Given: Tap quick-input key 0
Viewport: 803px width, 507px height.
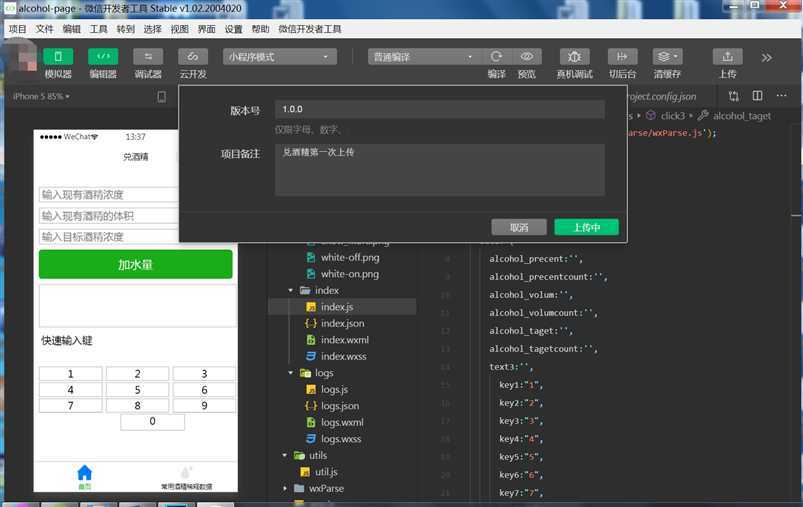Looking at the screenshot, I should 153,421.
